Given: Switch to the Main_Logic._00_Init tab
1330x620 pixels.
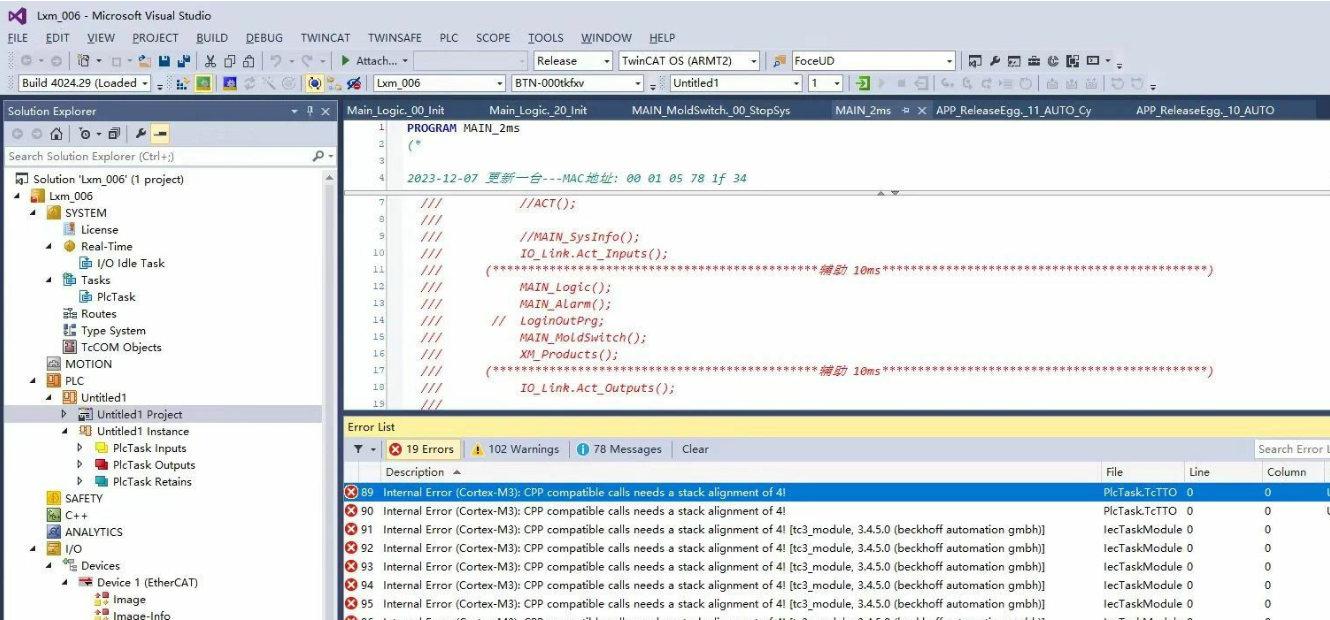Looking at the screenshot, I should pos(395,110).
